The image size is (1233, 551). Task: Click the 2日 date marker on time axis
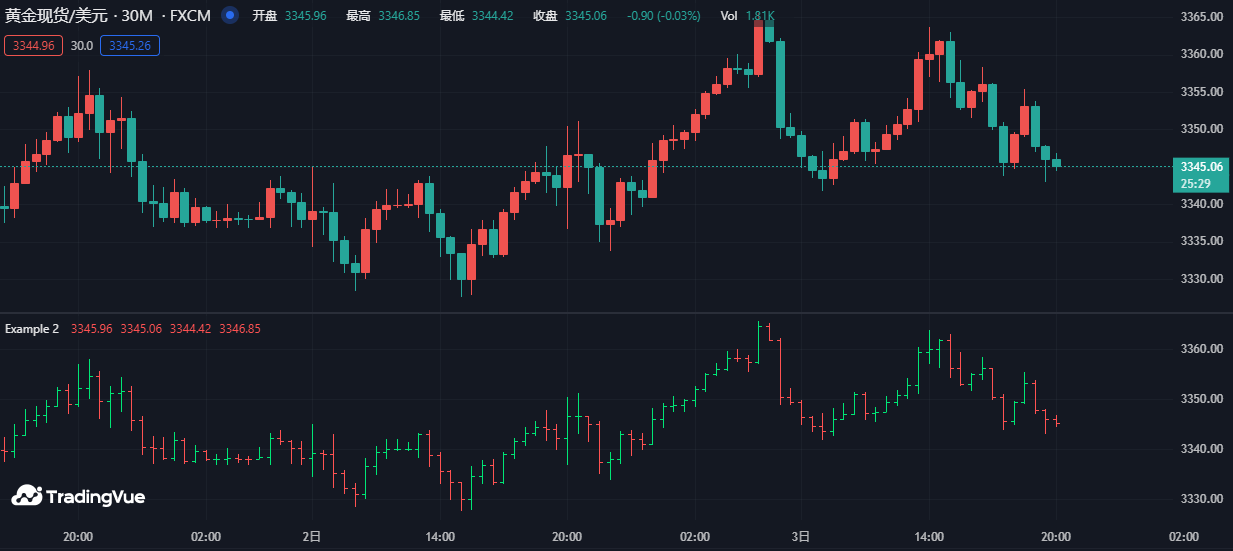pos(312,537)
